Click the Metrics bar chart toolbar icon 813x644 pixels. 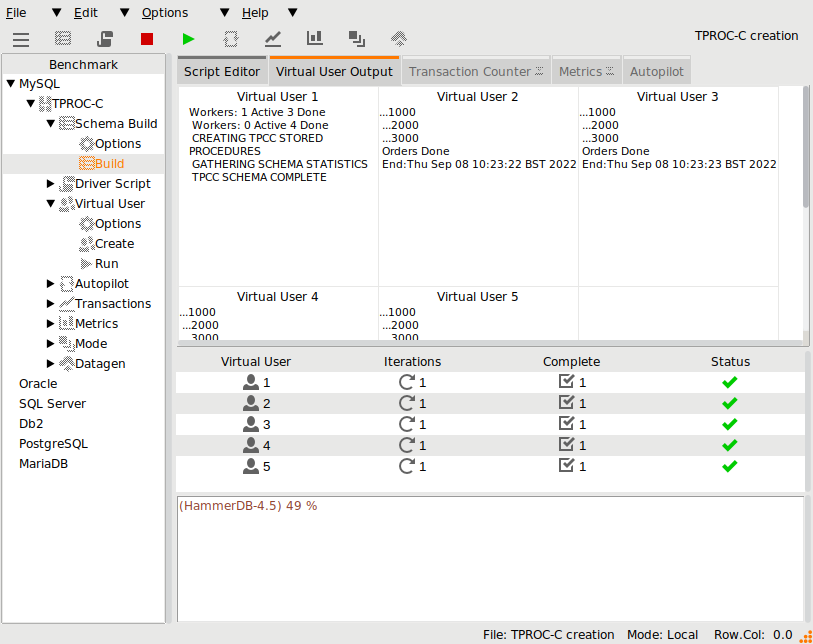pos(315,38)
